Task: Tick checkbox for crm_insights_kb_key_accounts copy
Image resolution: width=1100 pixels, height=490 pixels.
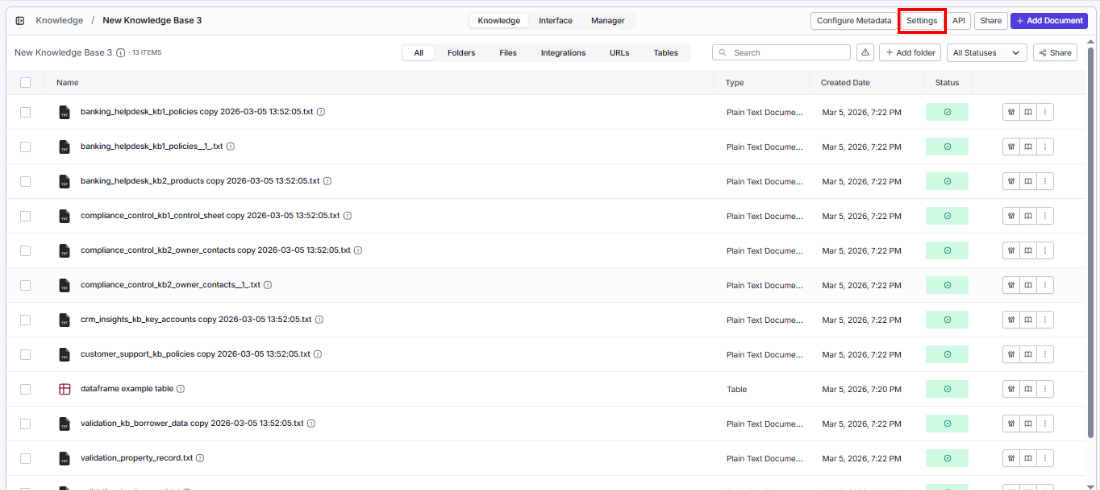Action: [x=26, y=319]
